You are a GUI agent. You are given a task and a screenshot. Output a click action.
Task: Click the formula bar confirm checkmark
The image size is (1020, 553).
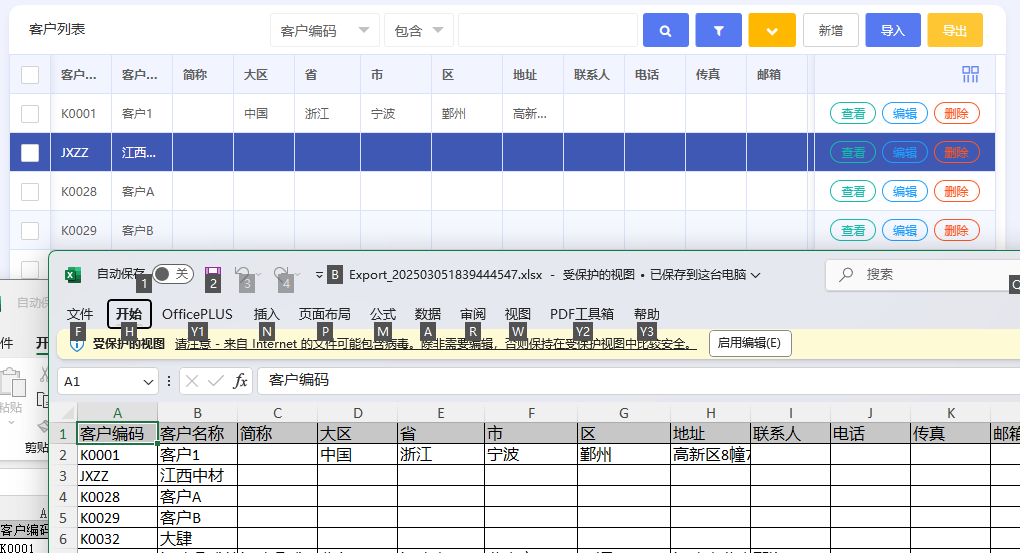pos(215,381)
